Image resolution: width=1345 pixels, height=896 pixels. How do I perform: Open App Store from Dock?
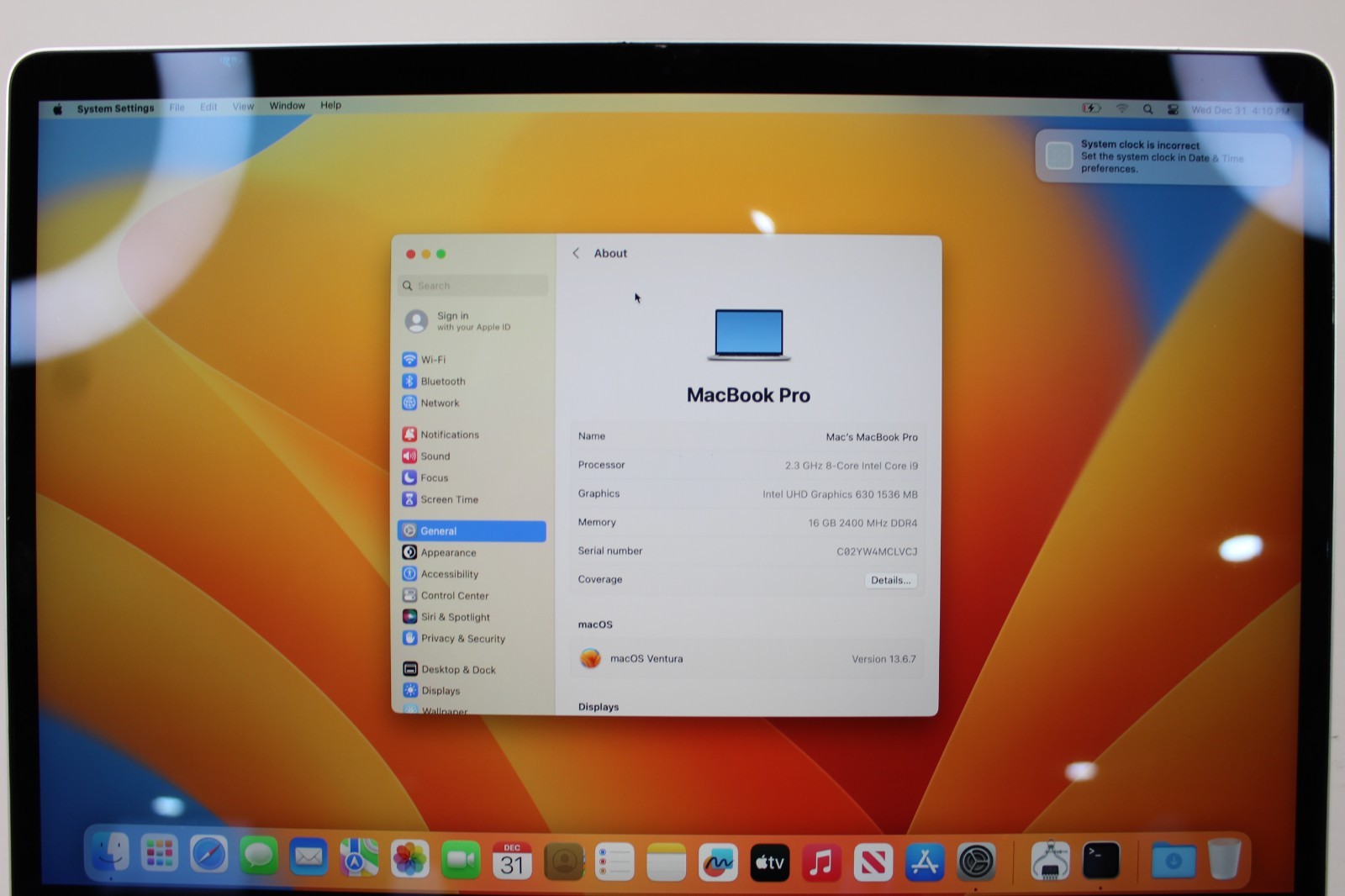[x=924, y=862]
